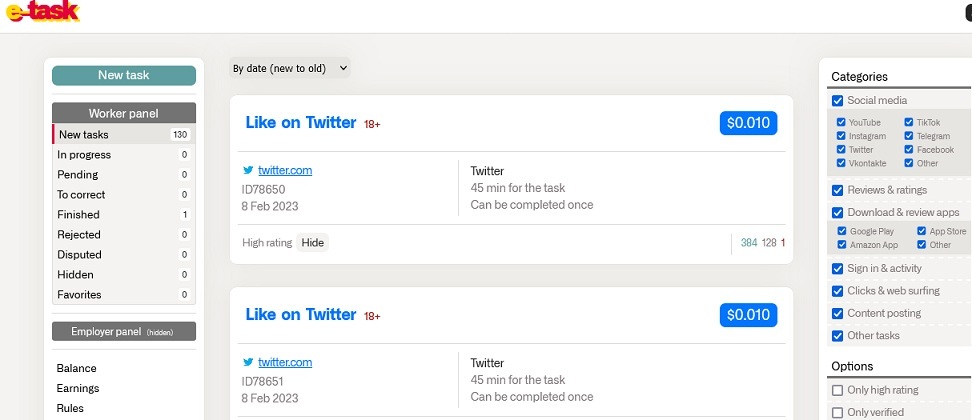Uncheck the Clicks & web surfing checkbox
The width and height of the screenshot is (972, 420).
838,291
